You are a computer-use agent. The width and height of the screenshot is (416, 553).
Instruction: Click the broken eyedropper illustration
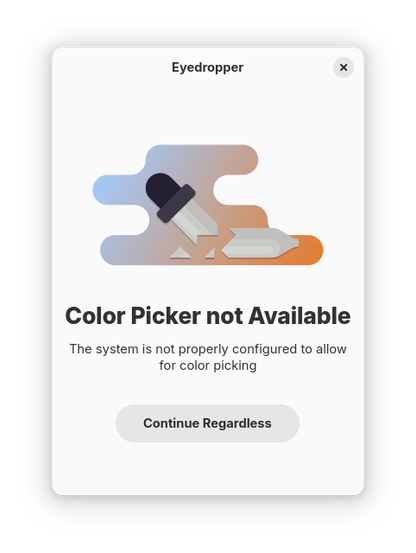(208, 205)
